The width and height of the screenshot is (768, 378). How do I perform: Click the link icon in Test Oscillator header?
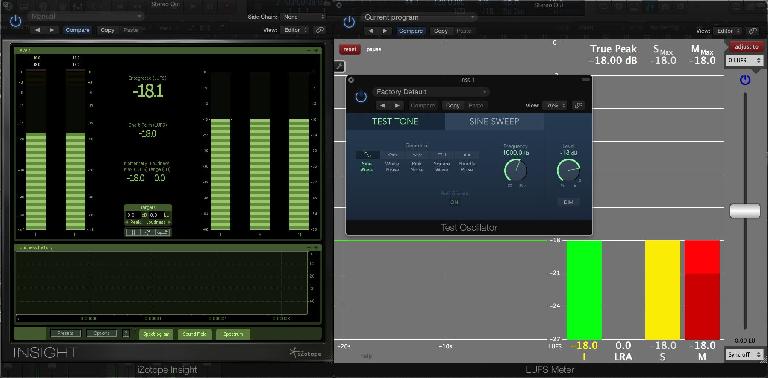pyautogui.click(x=578, y=105)
